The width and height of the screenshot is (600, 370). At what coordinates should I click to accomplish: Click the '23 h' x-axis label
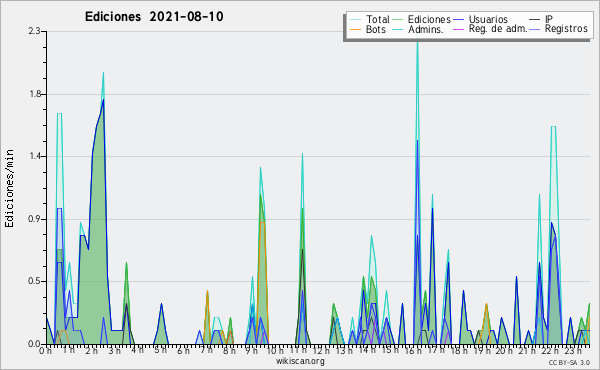[x=574, y=351]
